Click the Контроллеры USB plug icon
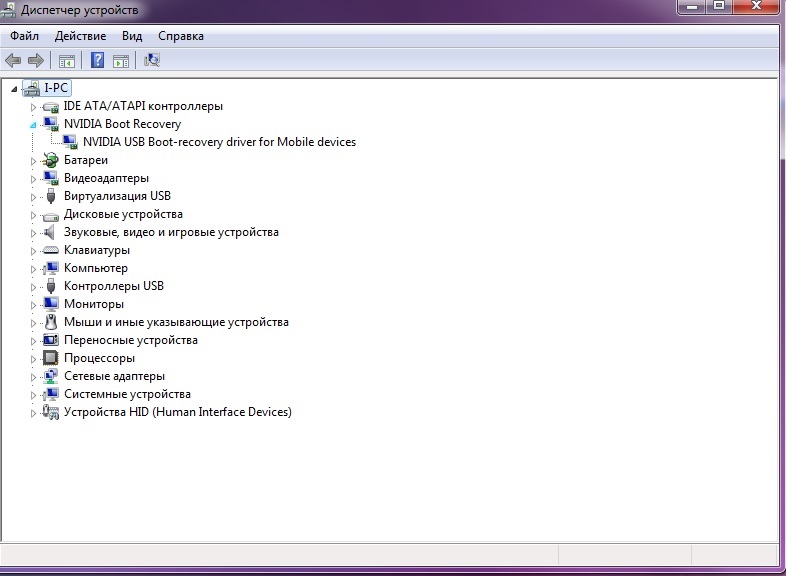The width and height of the screenshot is (786, 576). [x=51, y=286]
